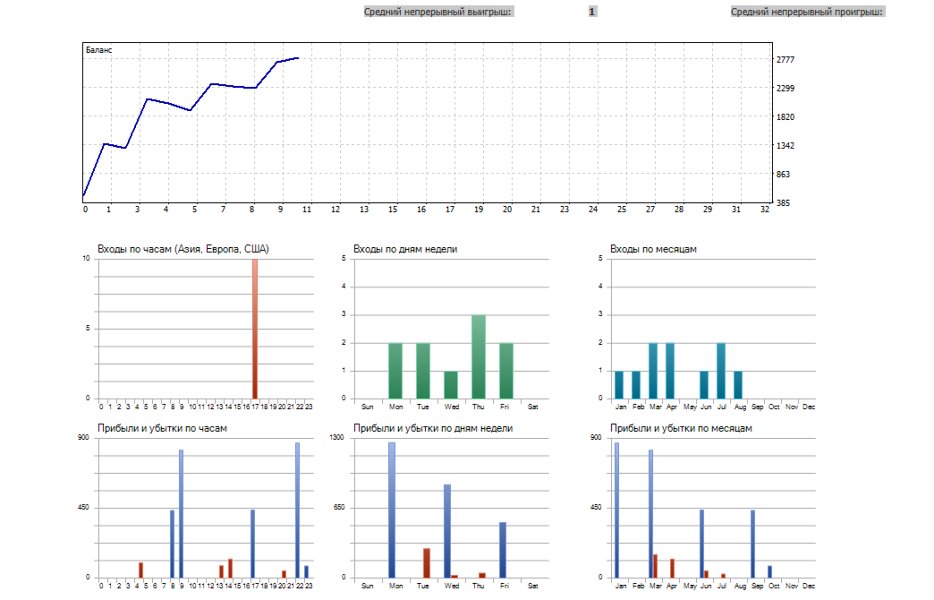Select the blue March bar in Прибыли и убытки по месяцам
This screenshot has width=934, height=600.
click(650, 514)
